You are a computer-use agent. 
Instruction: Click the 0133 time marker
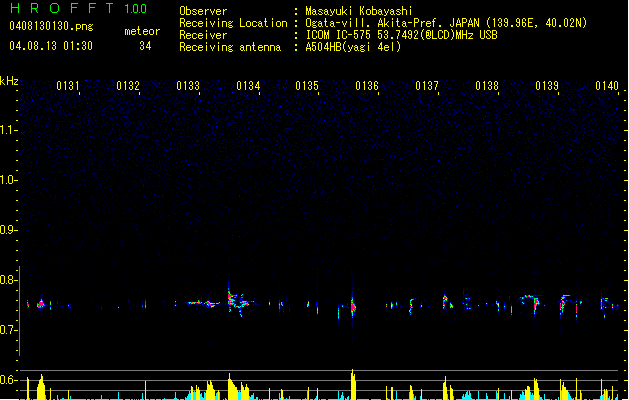(188, 86)
